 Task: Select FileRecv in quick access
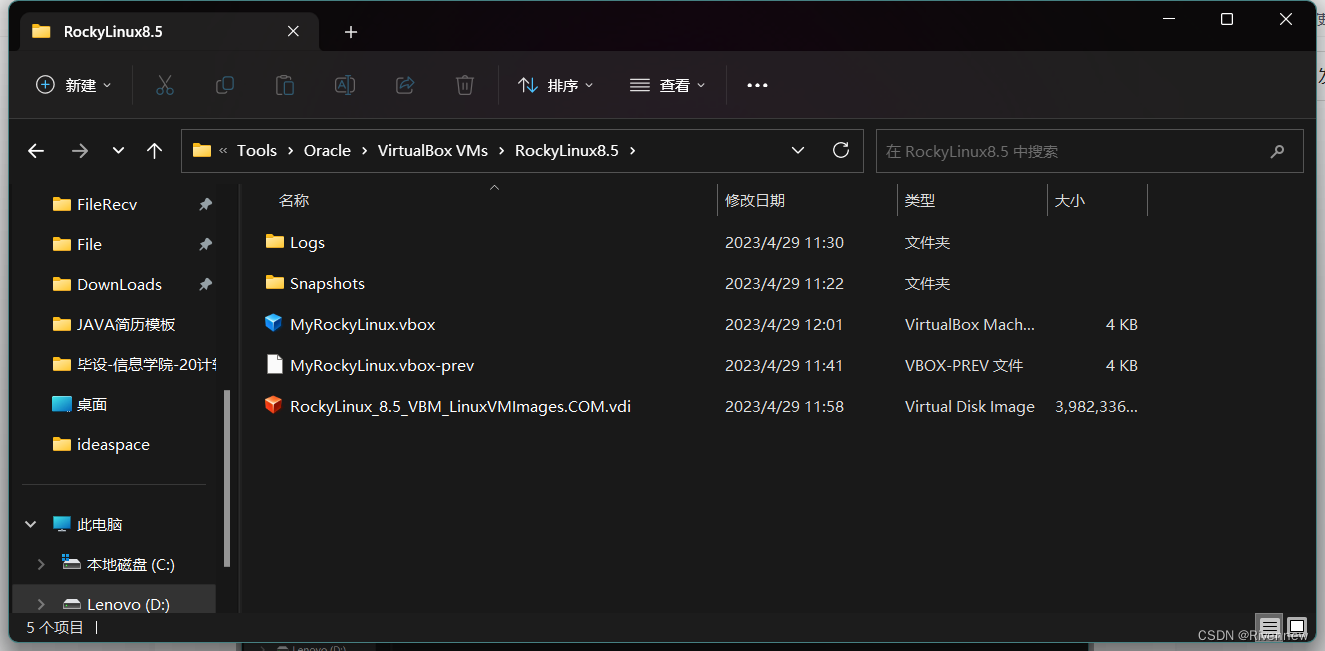click(x=107, y=204)
